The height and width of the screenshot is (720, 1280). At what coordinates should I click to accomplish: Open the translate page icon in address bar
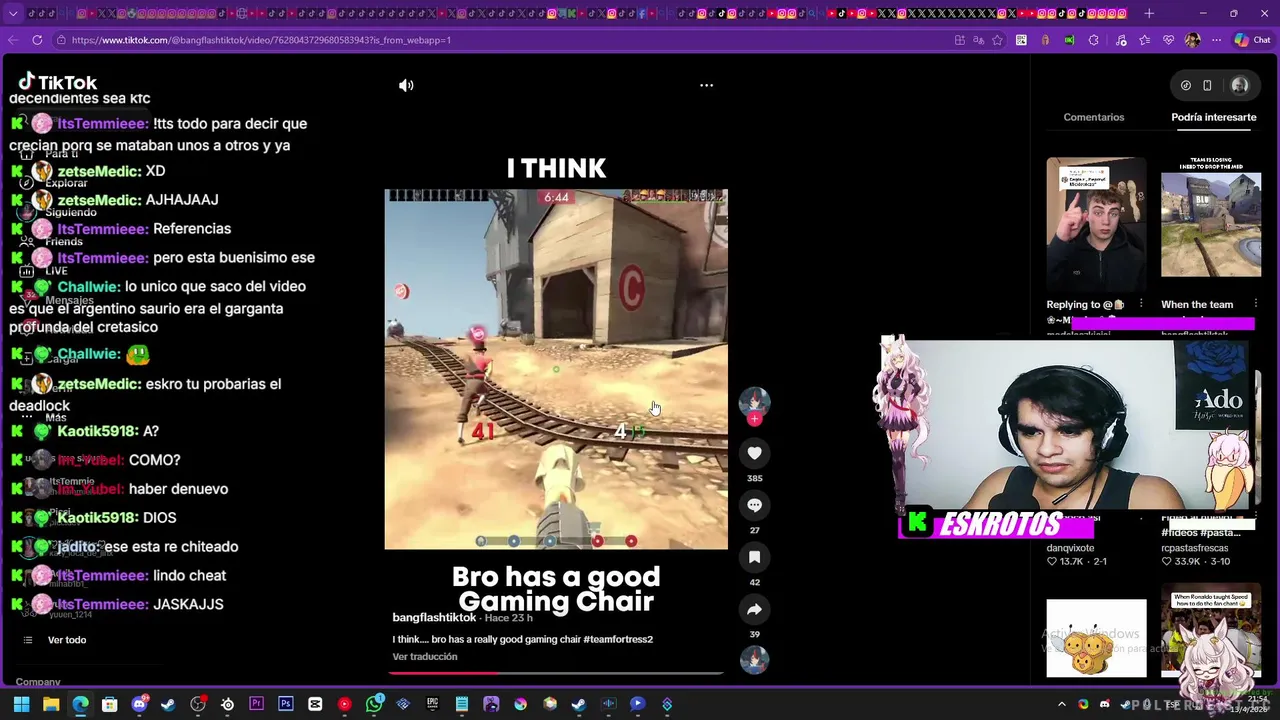[978, 40]
